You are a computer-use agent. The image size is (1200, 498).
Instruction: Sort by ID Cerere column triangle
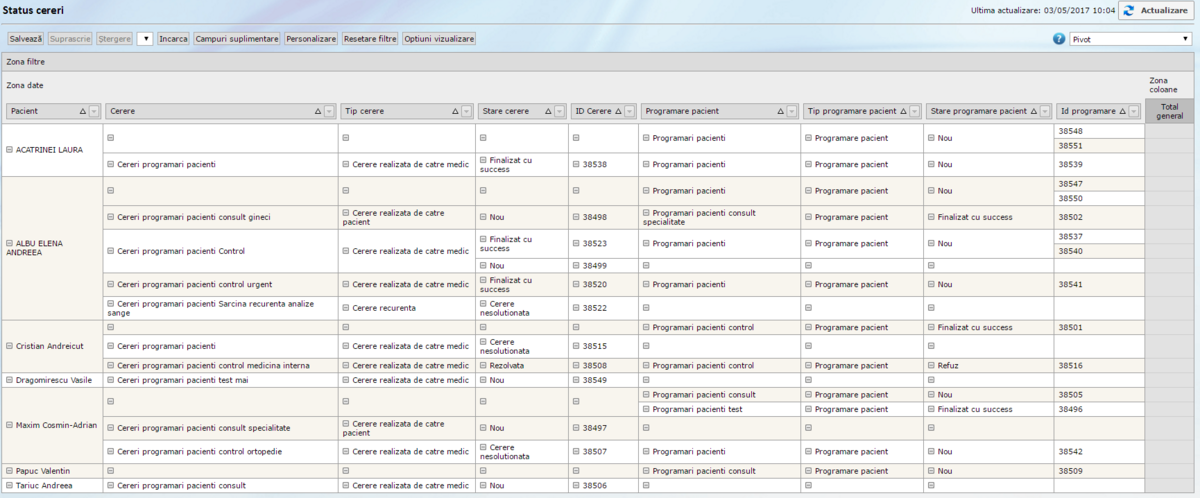[x=617, y=111]
